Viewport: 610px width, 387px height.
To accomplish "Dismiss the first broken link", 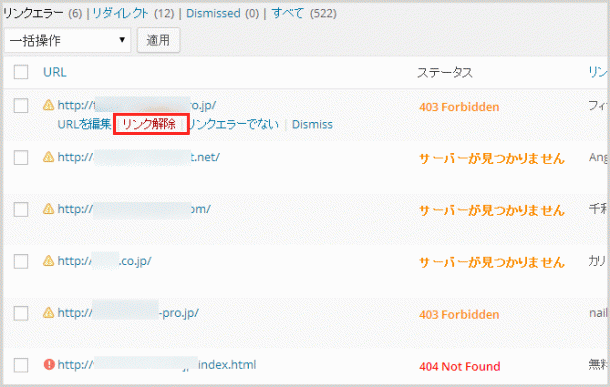I will coord(312,124).
